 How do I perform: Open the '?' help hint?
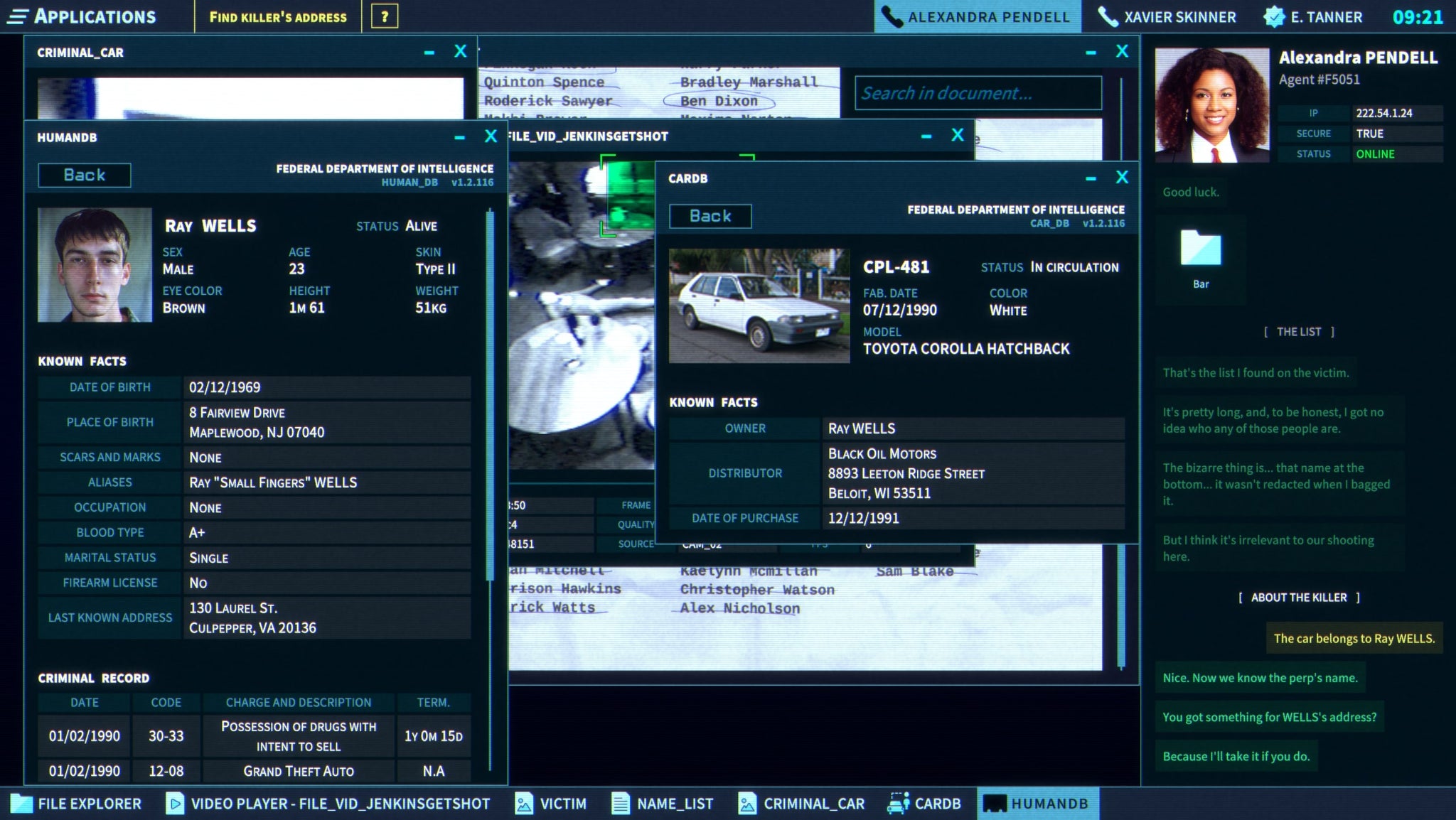pos(385,16)
